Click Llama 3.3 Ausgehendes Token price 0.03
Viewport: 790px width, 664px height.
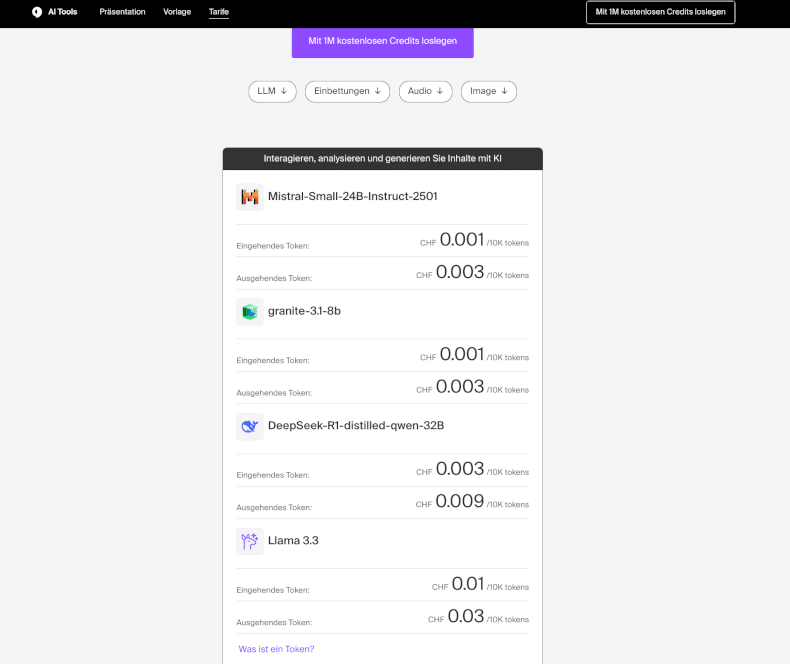[466, 616]
